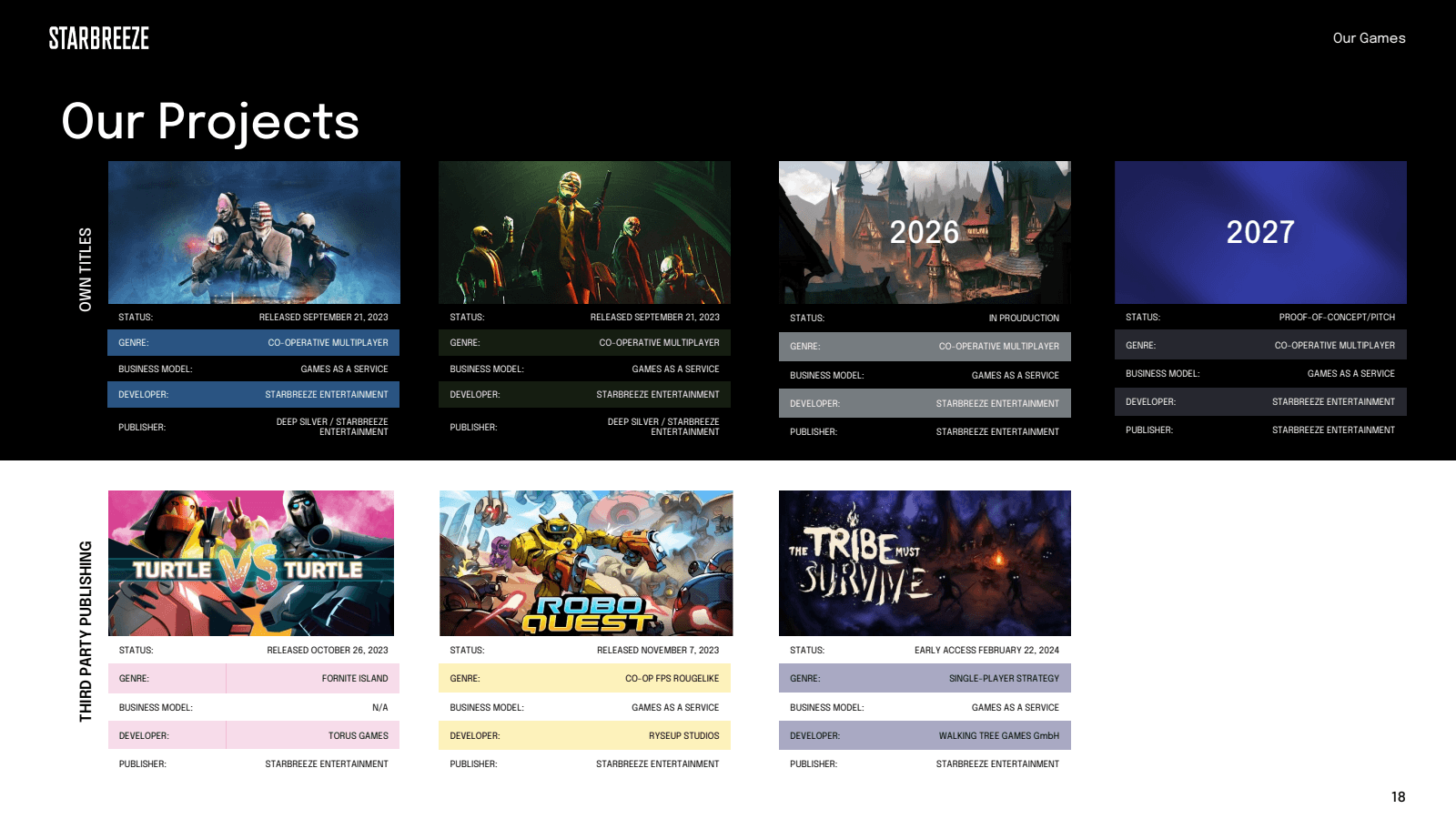
Task: Click 'PROOF-OF-CONCEPT/PITCH' status text
Action: coord(1337,318)
